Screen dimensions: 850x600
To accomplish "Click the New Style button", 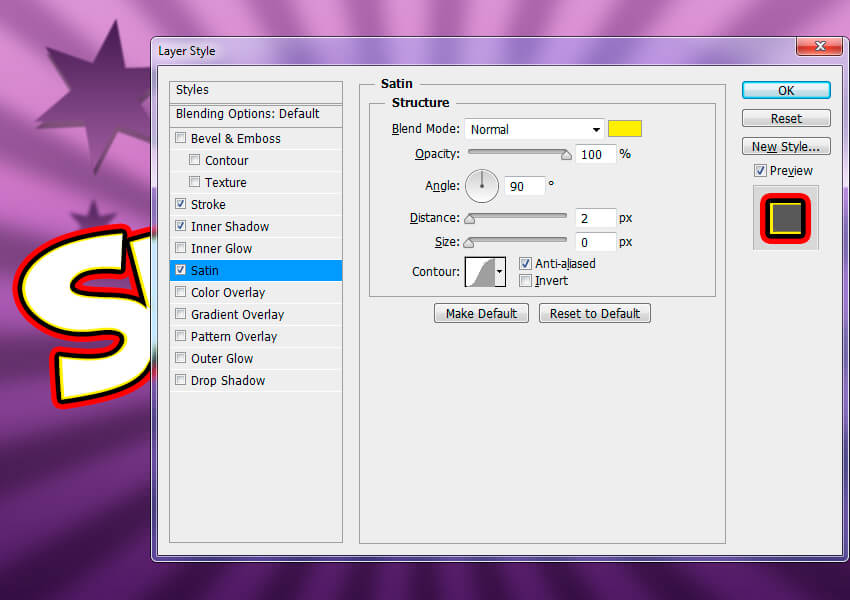I will pyautogui.click(x=786, y=147).
